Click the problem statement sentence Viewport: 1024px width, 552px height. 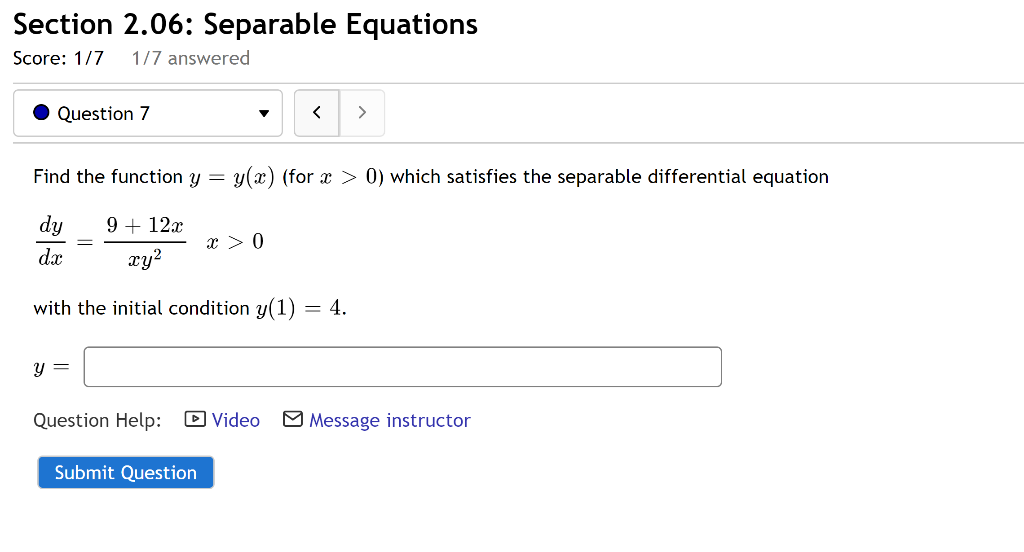431,177
